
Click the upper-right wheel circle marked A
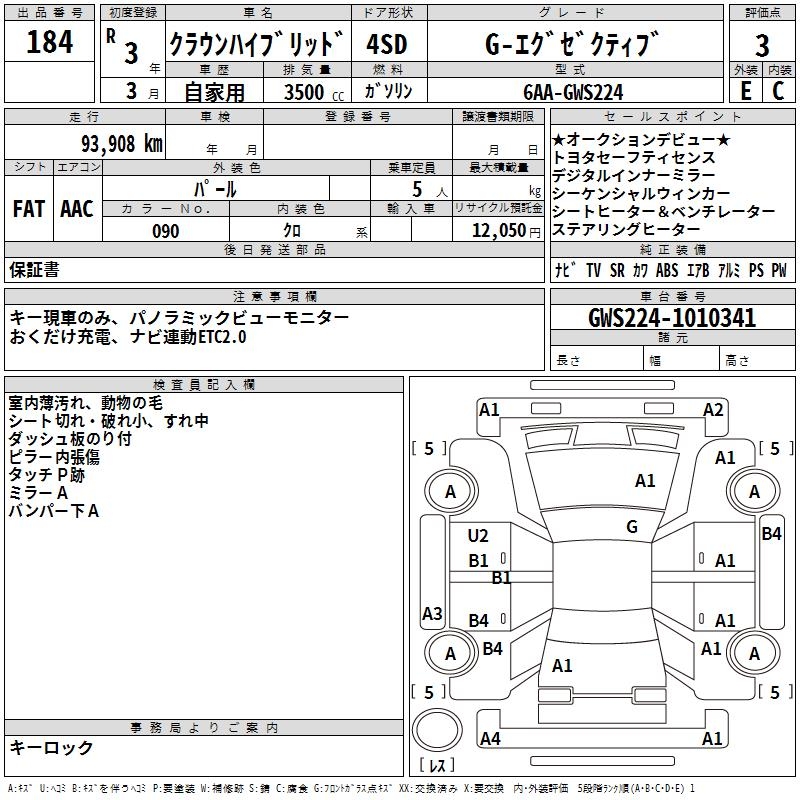[754, 491]
